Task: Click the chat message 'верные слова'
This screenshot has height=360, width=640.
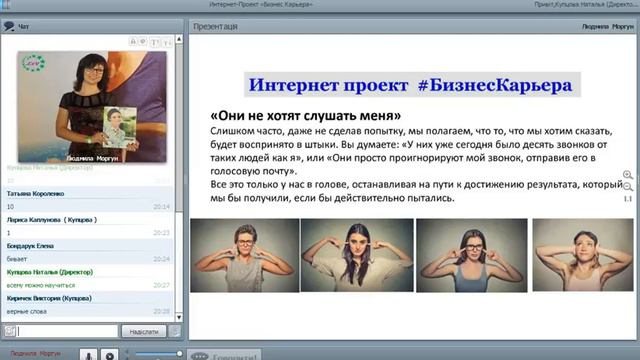Action: [x=27, y=311]
